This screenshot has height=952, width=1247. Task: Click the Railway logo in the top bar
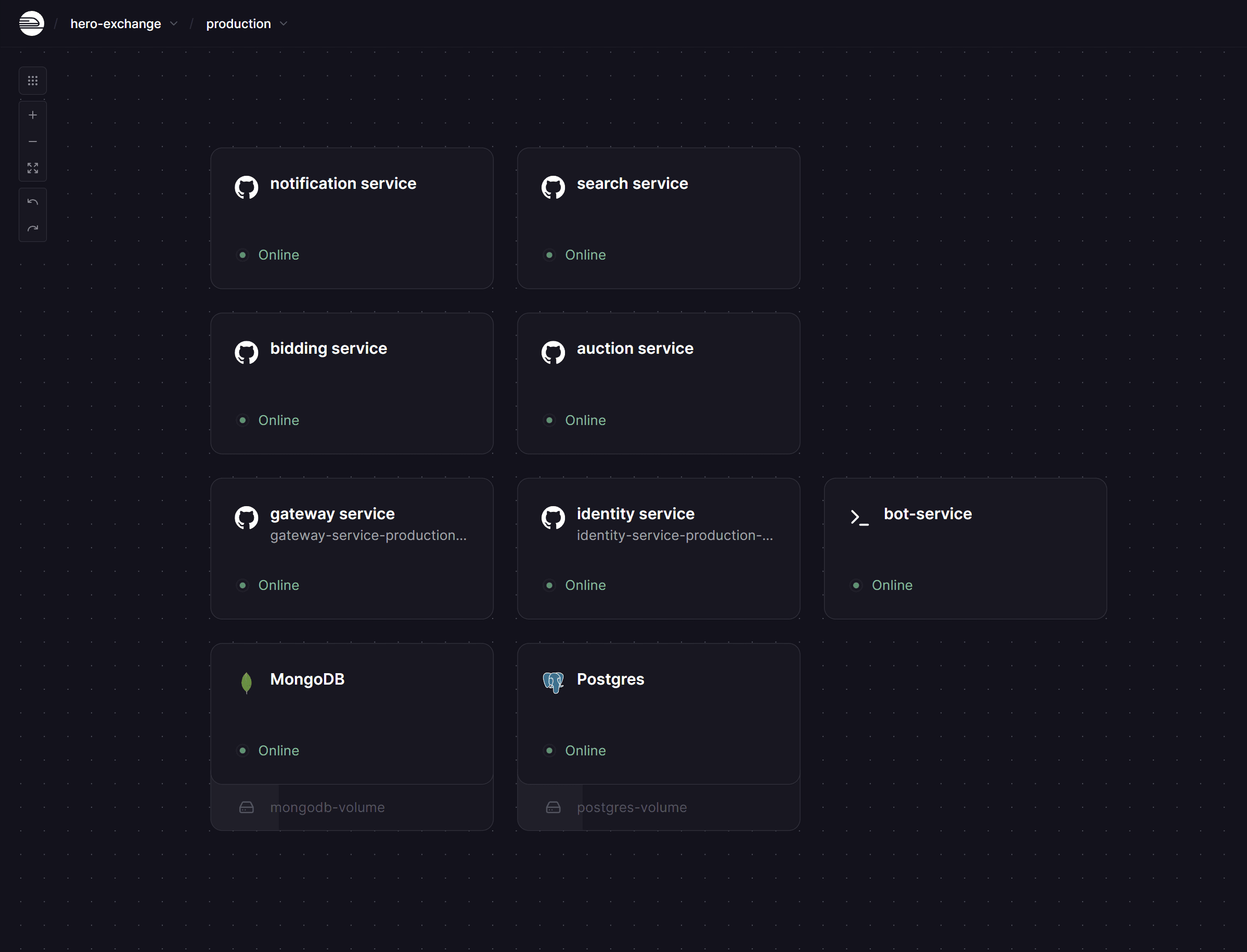[x=32, y=23]
